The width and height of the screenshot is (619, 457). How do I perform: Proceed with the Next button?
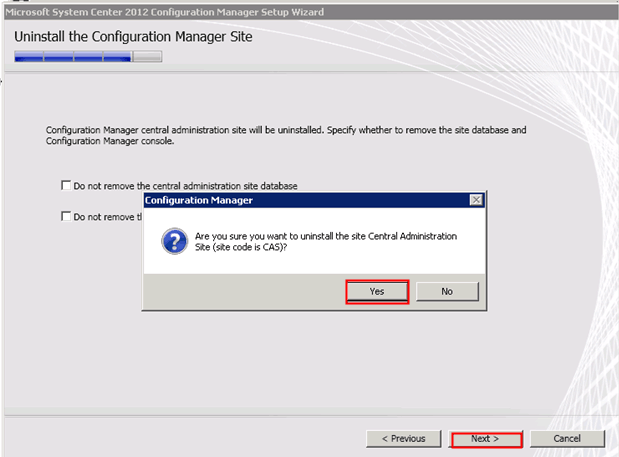(487, 439)
